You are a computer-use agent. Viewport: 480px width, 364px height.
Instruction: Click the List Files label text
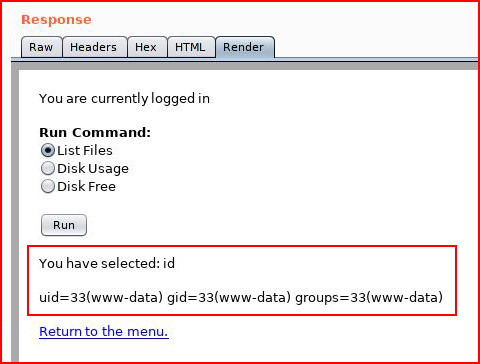(x=85, y=150)
